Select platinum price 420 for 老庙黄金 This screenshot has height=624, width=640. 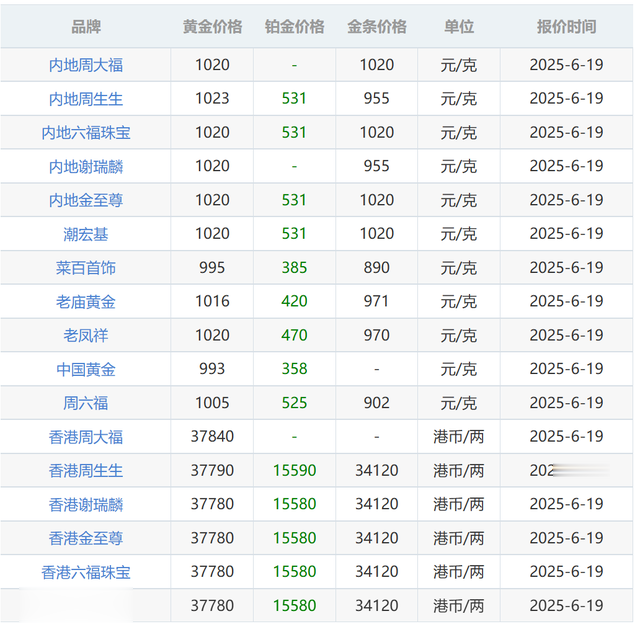click(294, 302)
